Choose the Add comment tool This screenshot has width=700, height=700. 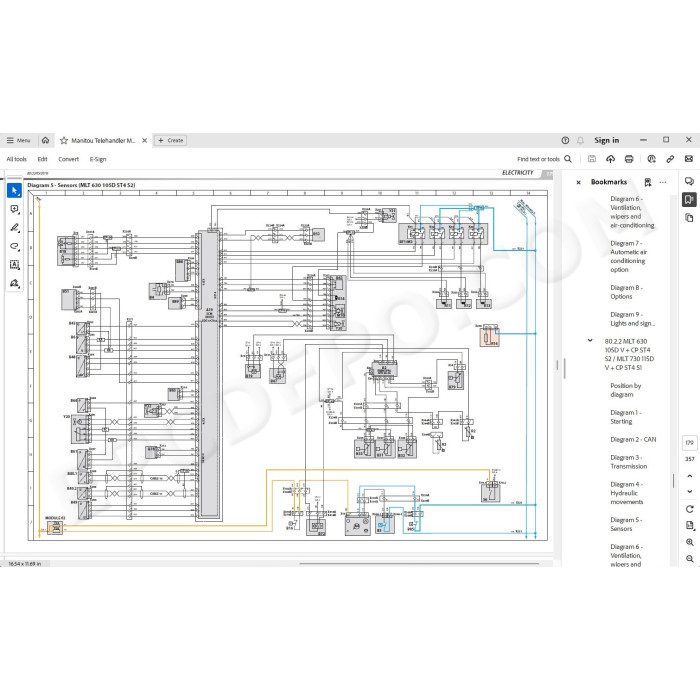14,209
